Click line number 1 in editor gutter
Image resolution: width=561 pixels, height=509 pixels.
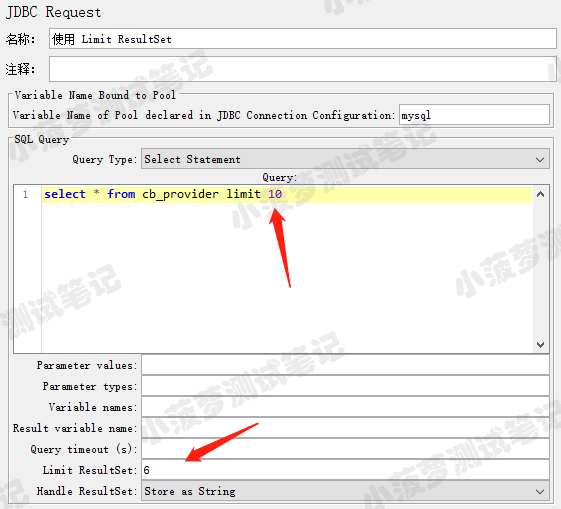click(25, 194)
